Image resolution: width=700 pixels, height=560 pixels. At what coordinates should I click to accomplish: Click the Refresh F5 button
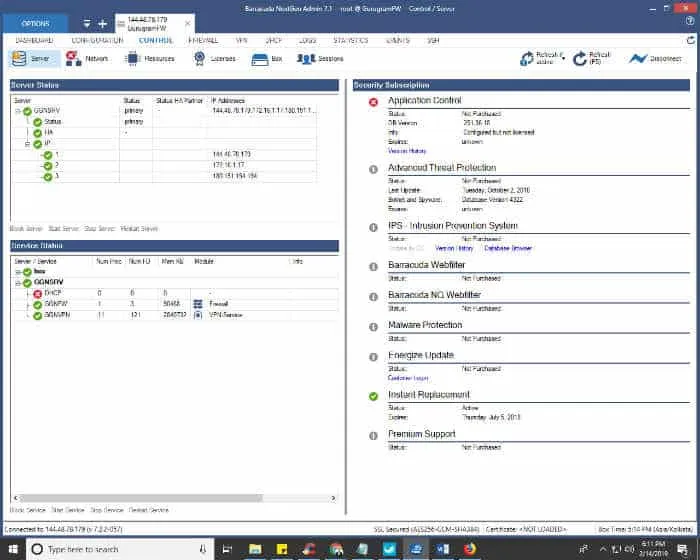point(592,58)
